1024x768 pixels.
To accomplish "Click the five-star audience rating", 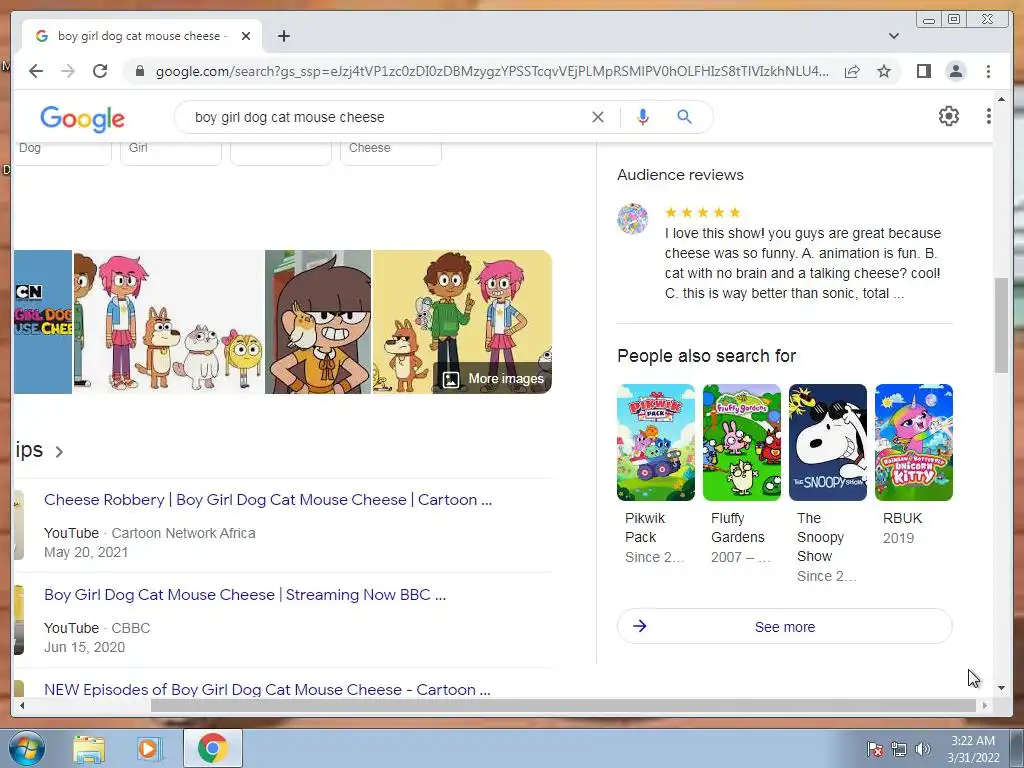I will click(x=703, y=212).
